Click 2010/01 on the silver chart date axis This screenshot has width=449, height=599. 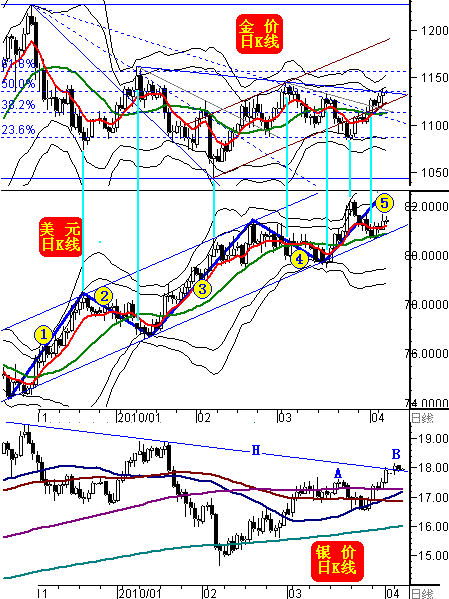[140, 594]
